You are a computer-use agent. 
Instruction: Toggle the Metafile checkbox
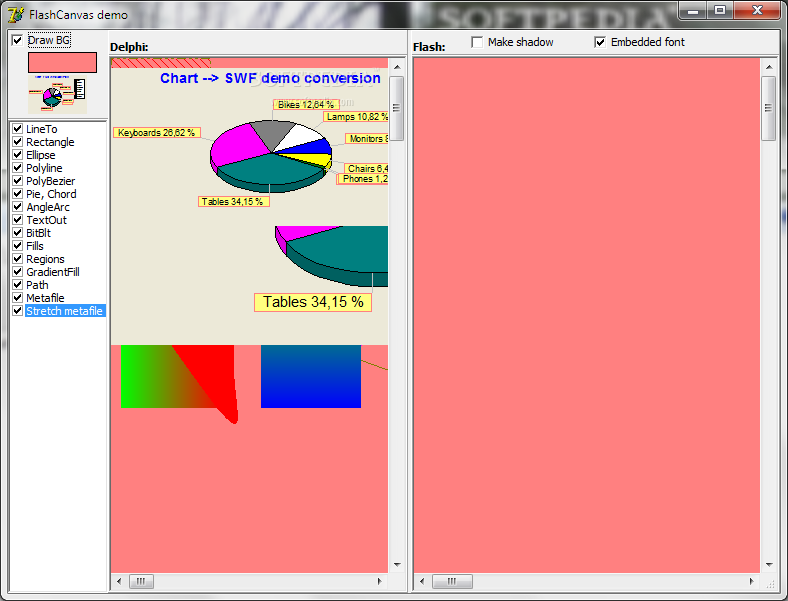pos(18,298)
